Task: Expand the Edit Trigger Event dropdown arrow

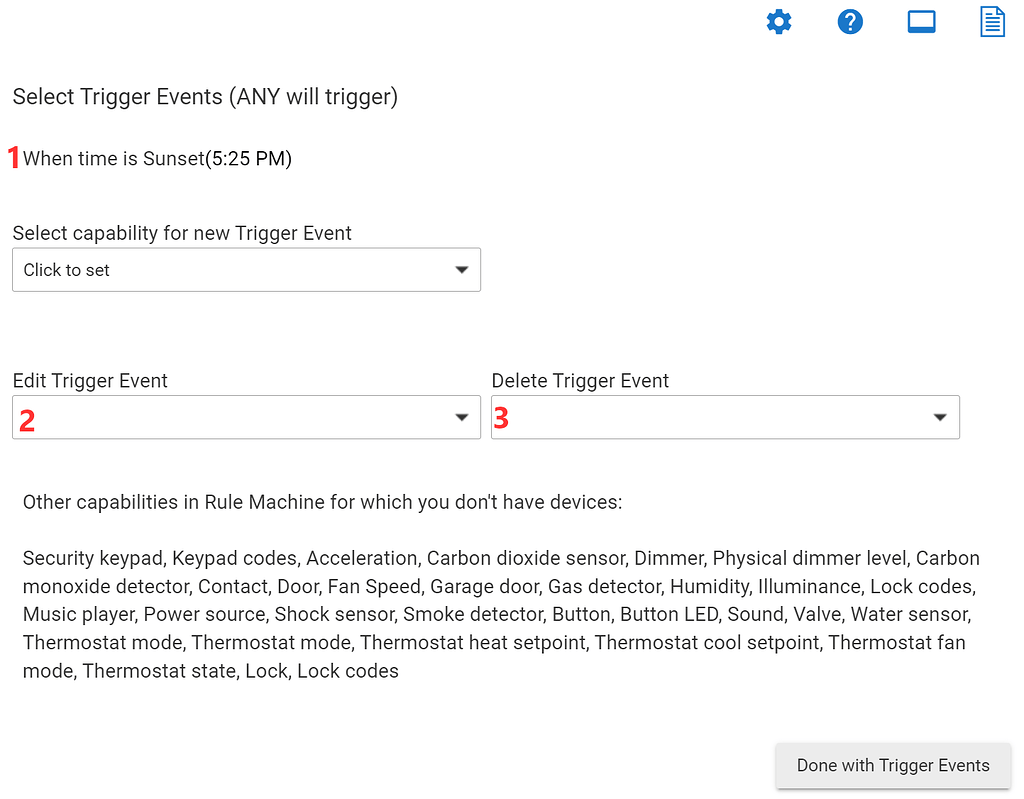Action: [x=461, y=417]
